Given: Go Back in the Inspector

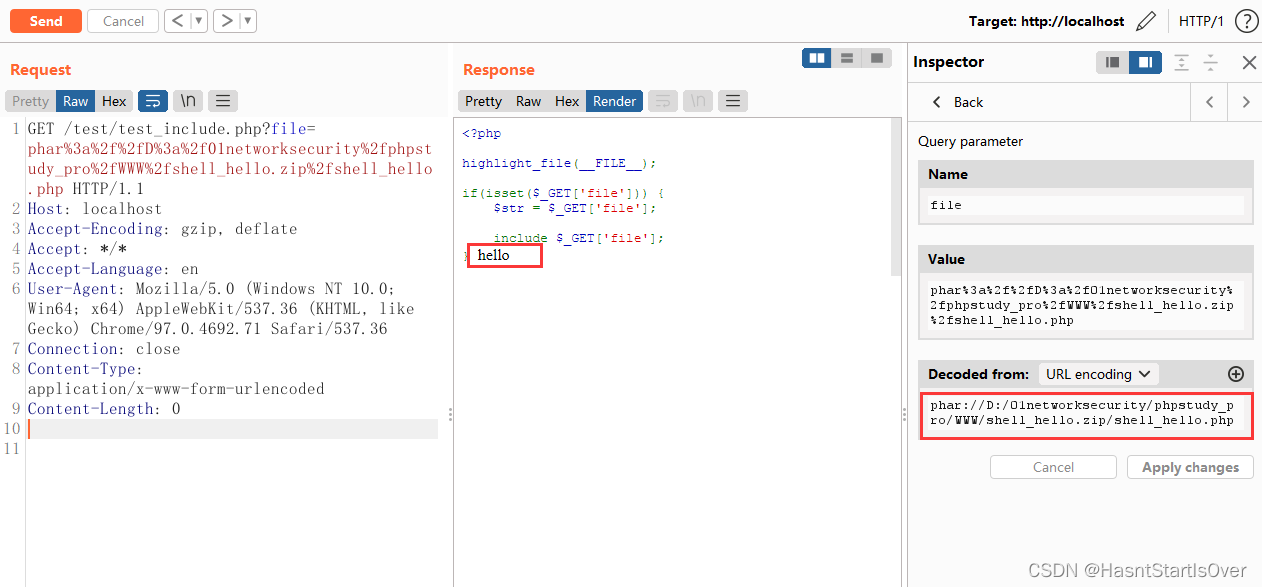Looking at the screenshot, I should pos(957,102).
